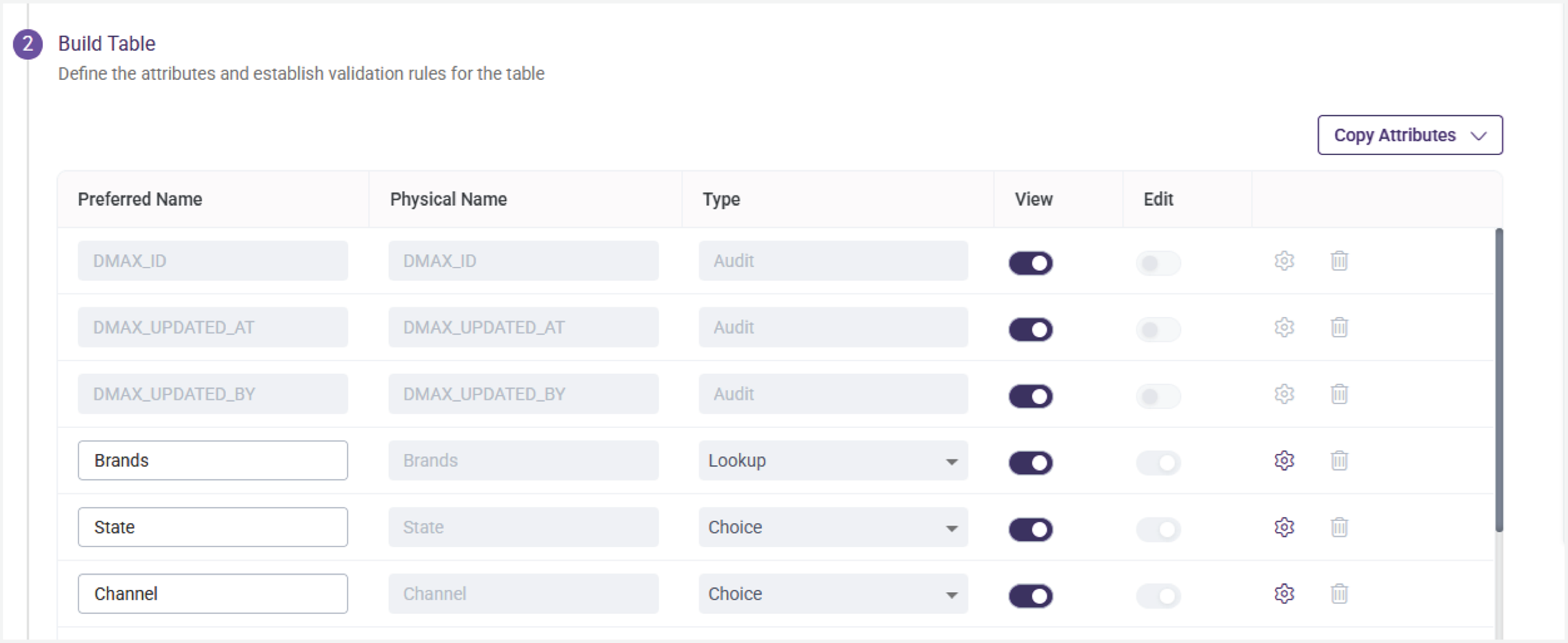Click trash icon on DMAX_UPDATED_BY row
This screenshot has height=643, width=1568.
point(1339,394)
